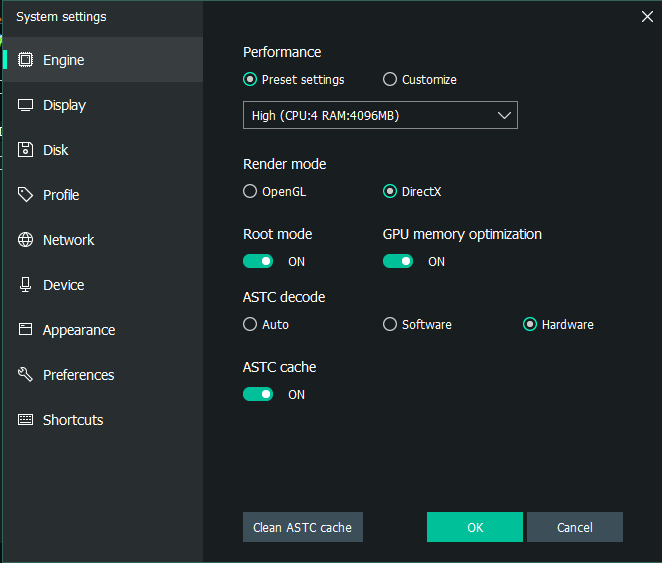Image resolution: width=662 pixels, height=563 pixels.
Task: Choose the Customize performance option
Action: tap(390, 80)
